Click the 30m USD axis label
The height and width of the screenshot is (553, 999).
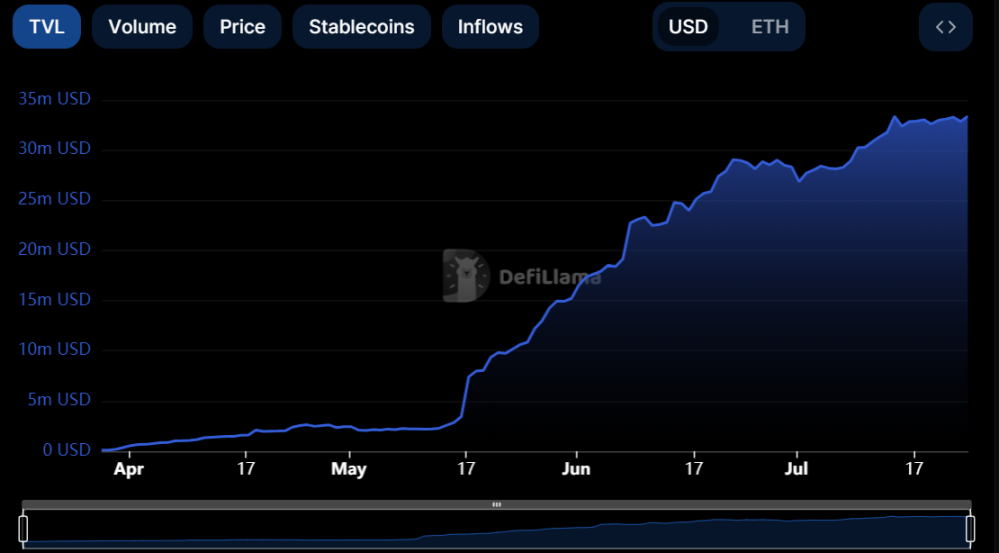pyautogui.click(x=55, y=149)
